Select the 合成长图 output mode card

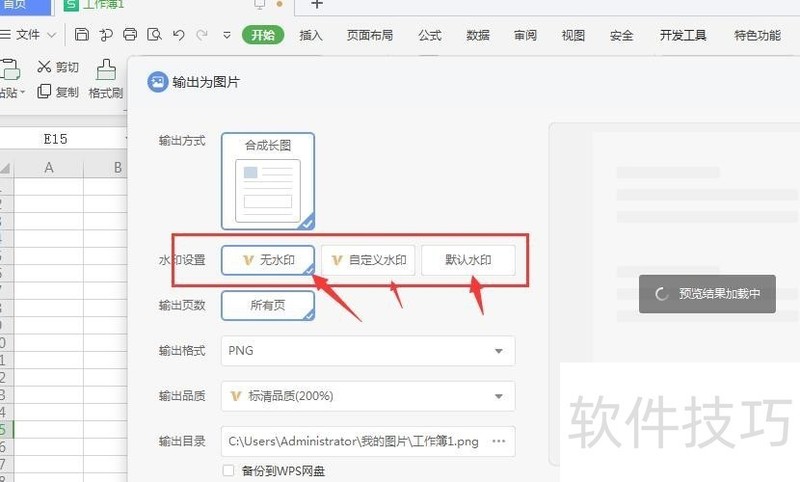(268, 181)
